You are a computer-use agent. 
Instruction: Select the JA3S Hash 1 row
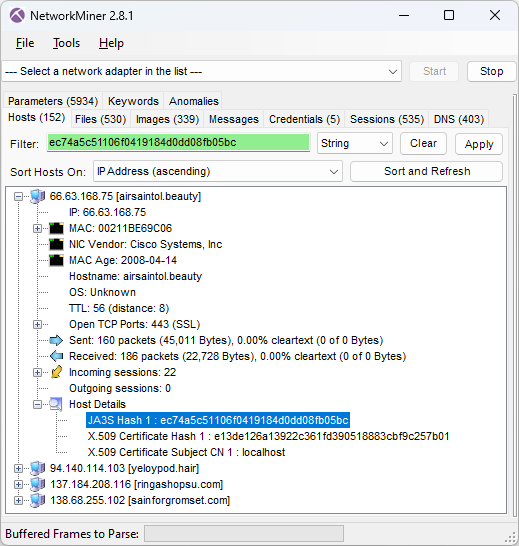click(218, 420)
